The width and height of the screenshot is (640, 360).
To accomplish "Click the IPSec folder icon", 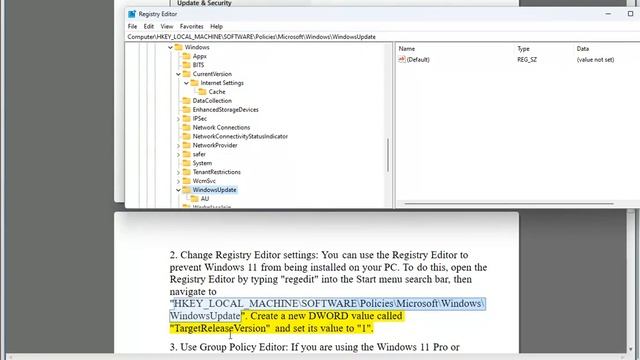I will [x=187, y=118].
